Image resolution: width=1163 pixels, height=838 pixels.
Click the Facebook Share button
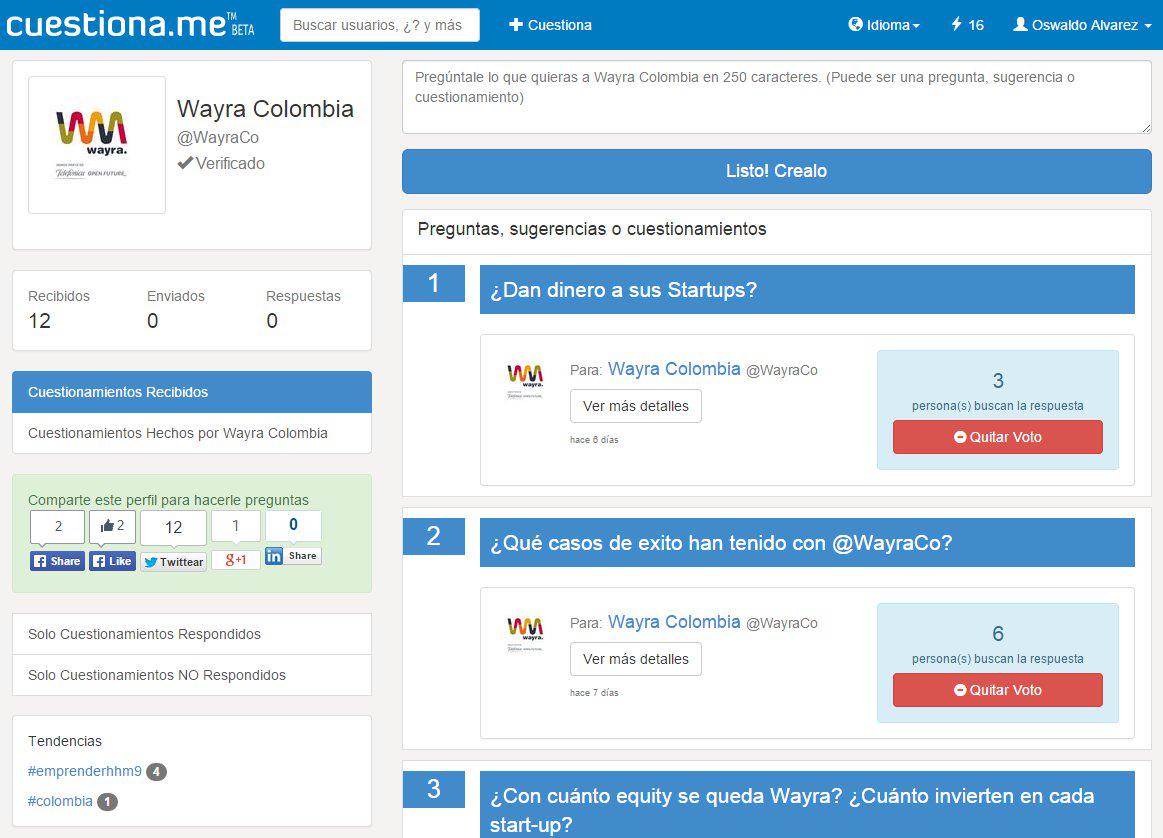pyautogui.click(x=57, y=561)
